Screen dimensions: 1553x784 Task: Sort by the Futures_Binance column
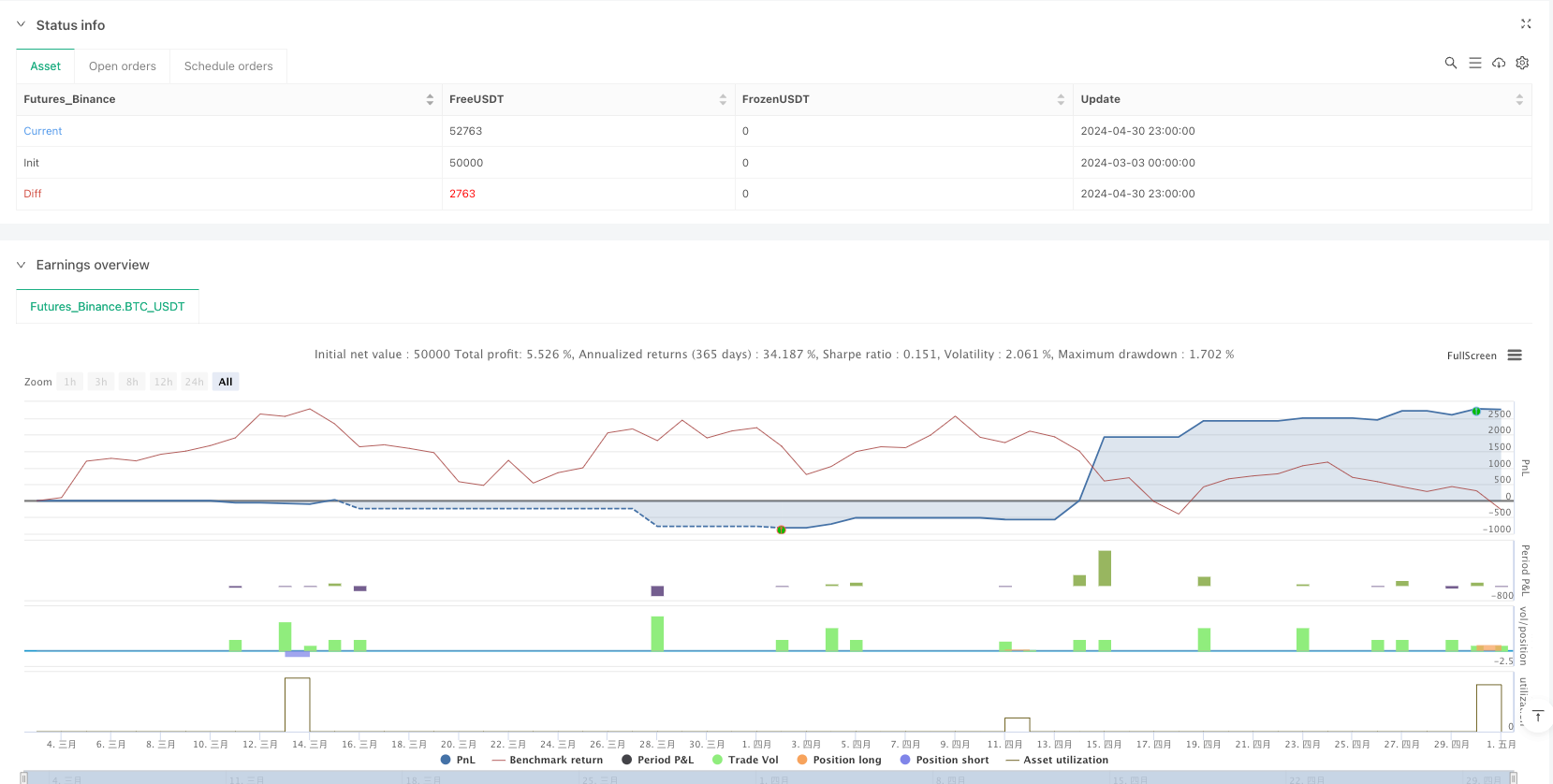pyautogui.click(x=430, y=99)
